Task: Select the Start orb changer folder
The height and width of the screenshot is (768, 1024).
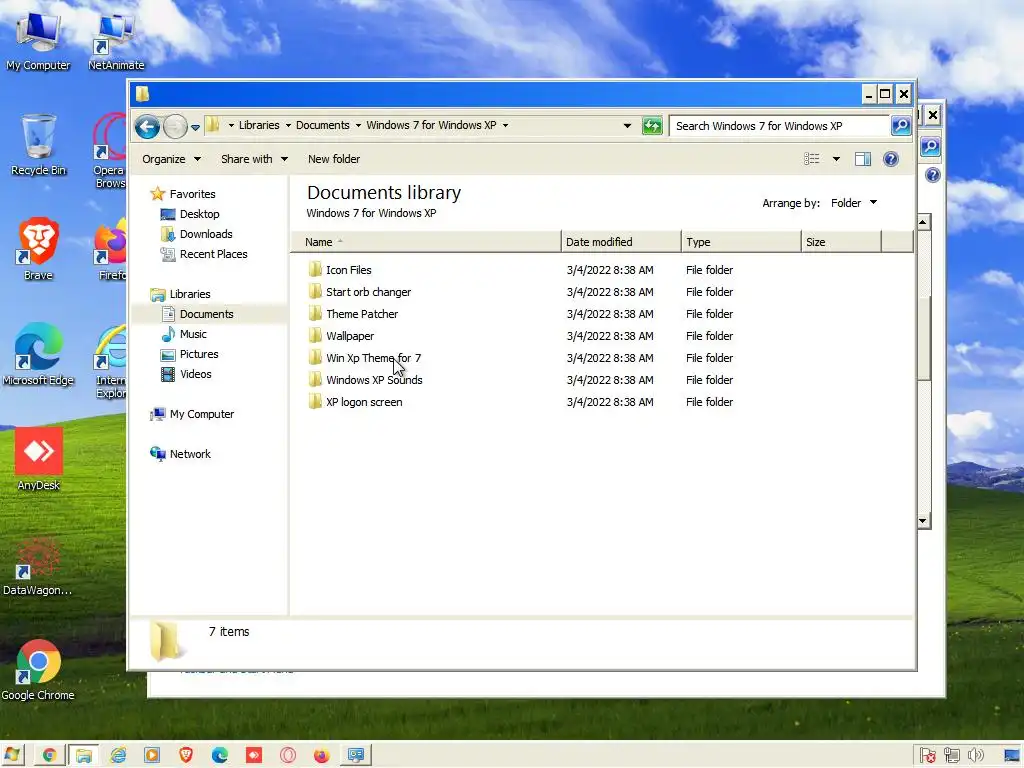Action: point(368,292)
